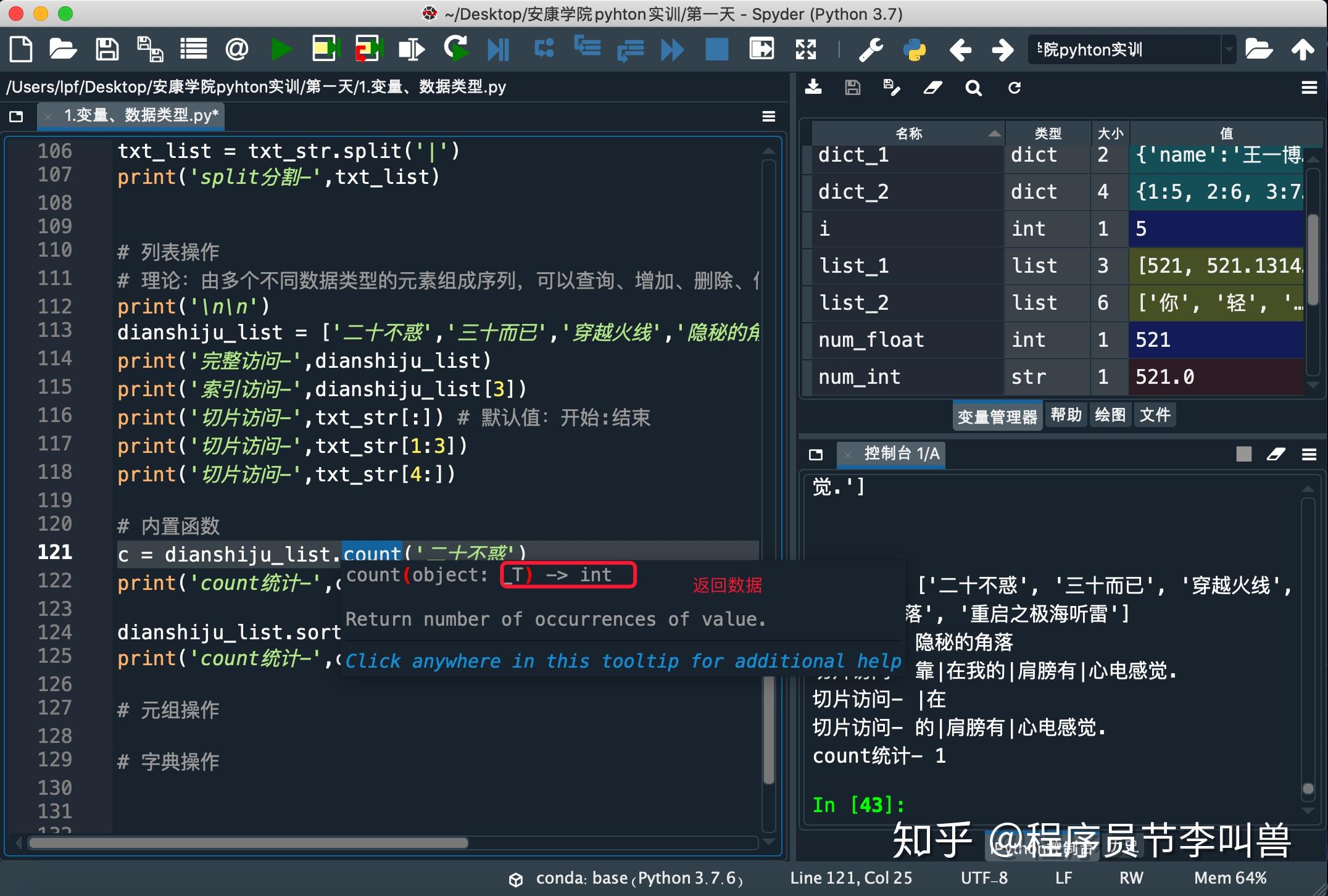Run the current script file

[282, 49]
